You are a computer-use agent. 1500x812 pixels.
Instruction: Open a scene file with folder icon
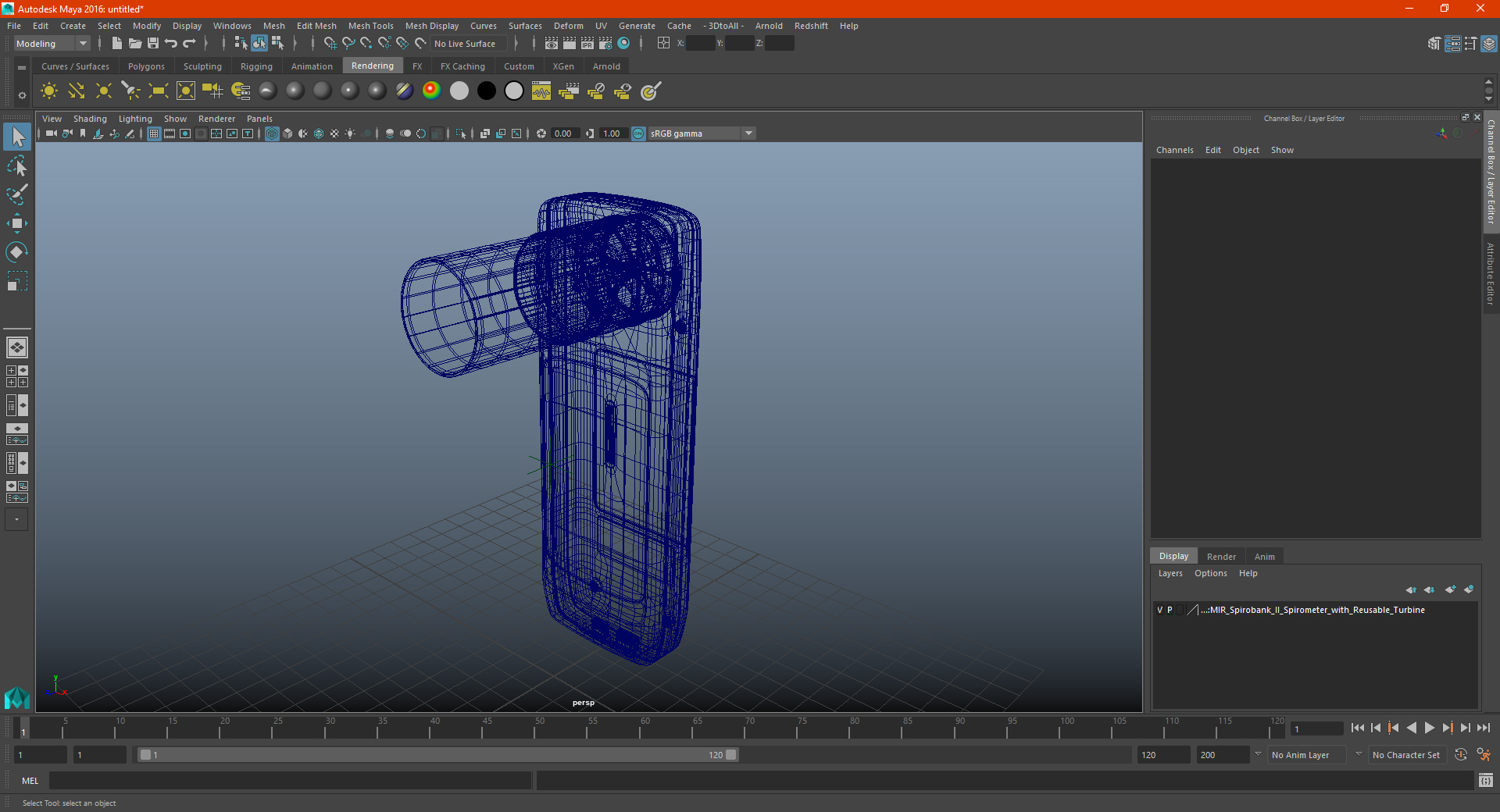[135, 44]
